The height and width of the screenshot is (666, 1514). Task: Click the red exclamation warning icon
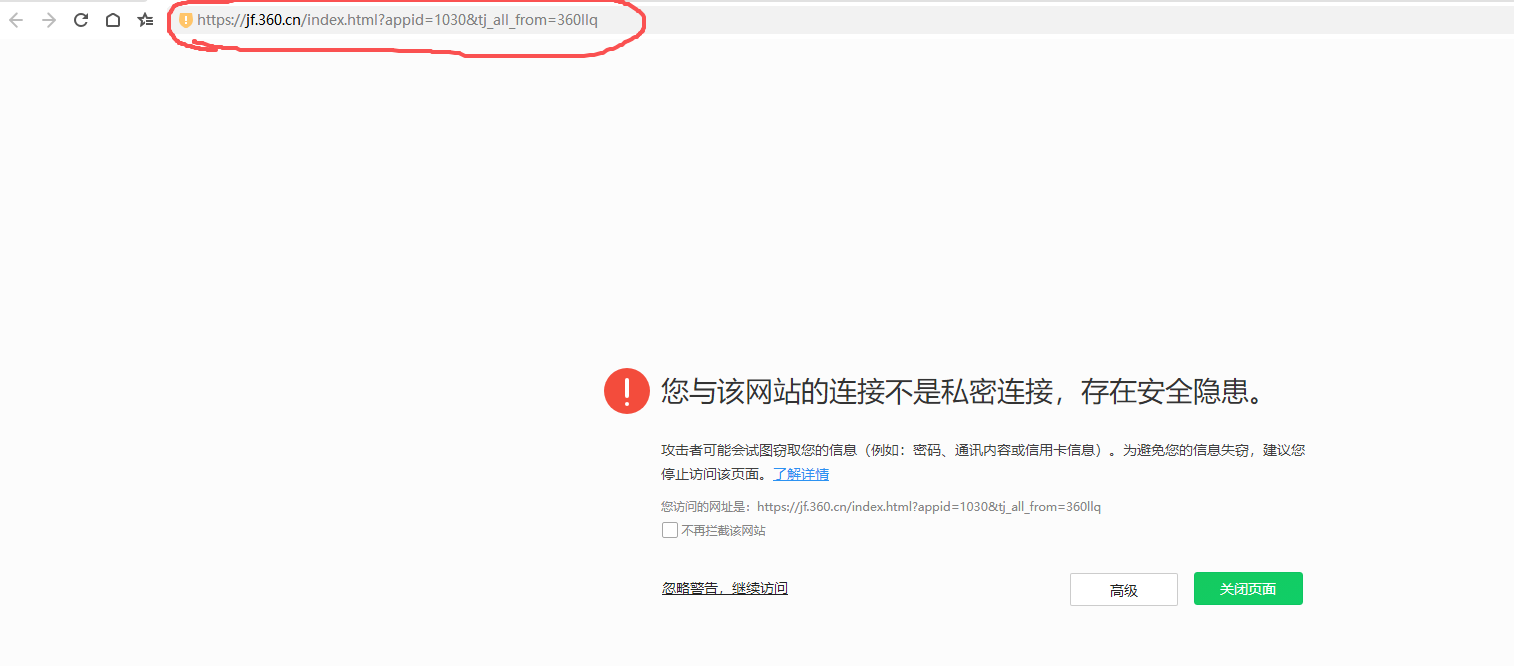pos(627,390)
